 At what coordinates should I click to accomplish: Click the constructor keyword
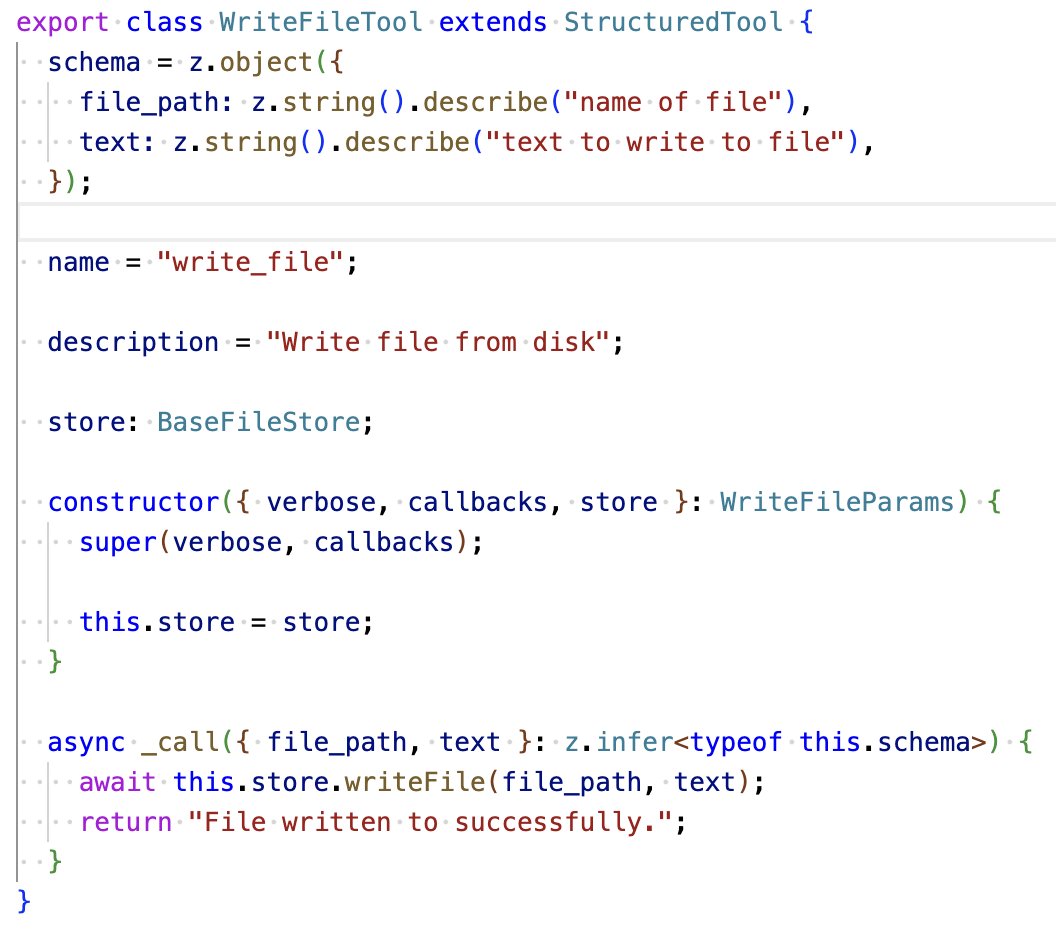pyautogui.click(x=130, y=501)
